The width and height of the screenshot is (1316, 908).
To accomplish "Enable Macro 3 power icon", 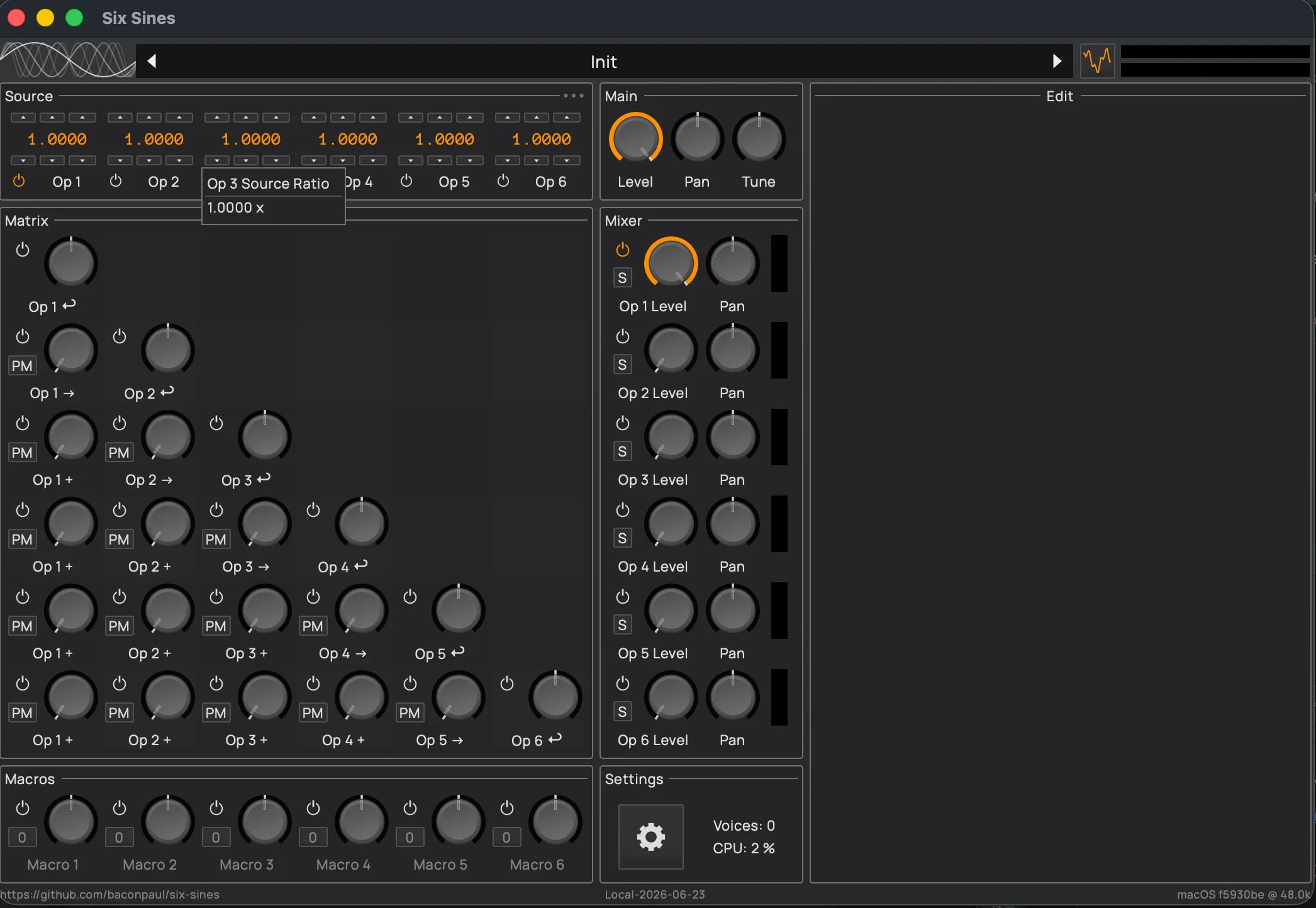I will 216,808.
